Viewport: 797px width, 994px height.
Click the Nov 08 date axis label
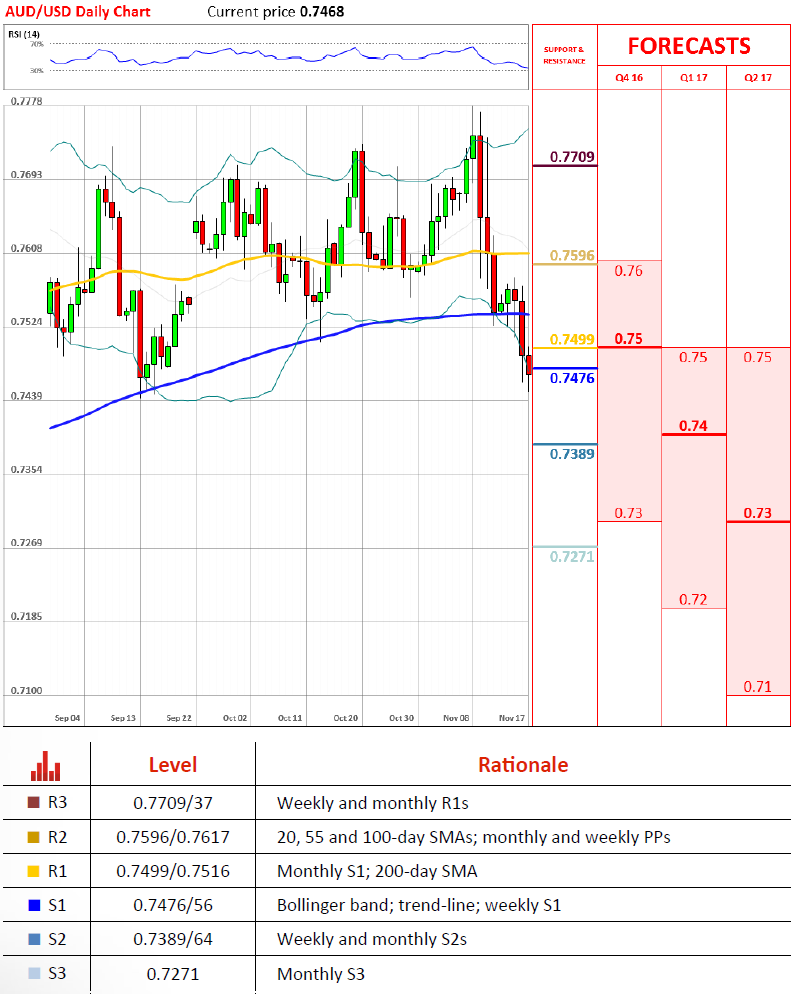[x=457, y=718]
